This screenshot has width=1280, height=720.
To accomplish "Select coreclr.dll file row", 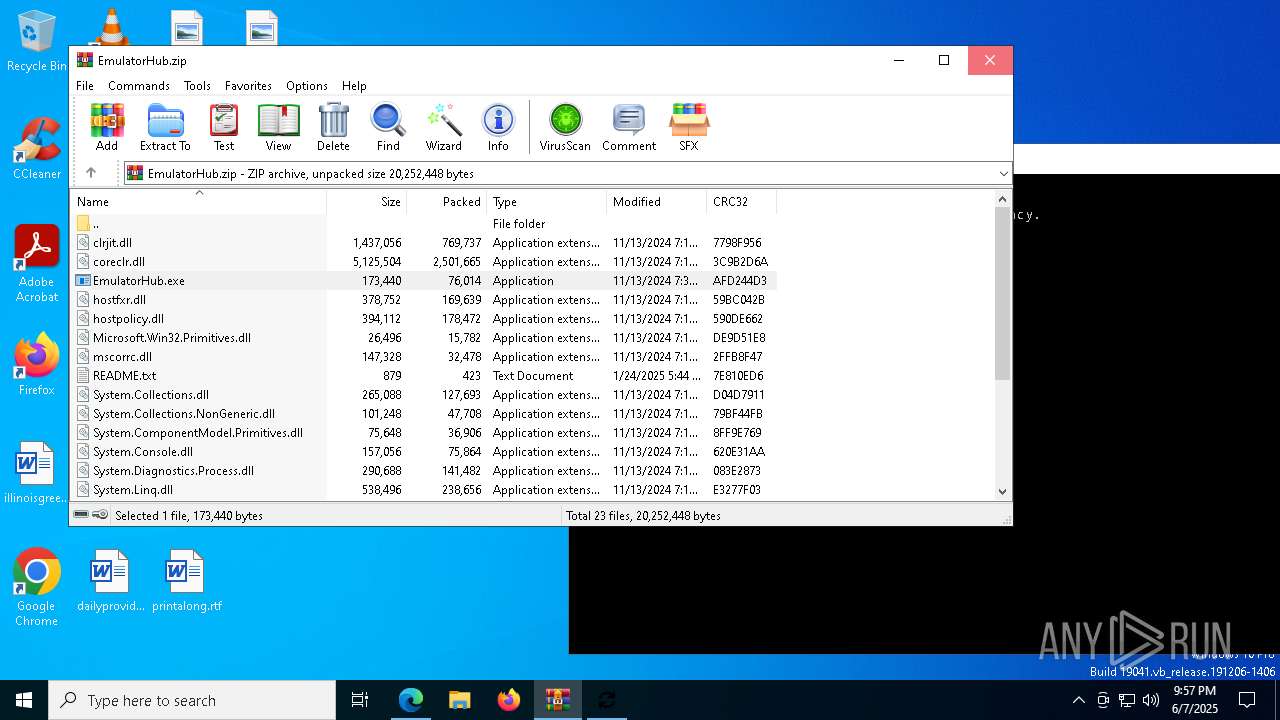I will [x=424, y=262].
